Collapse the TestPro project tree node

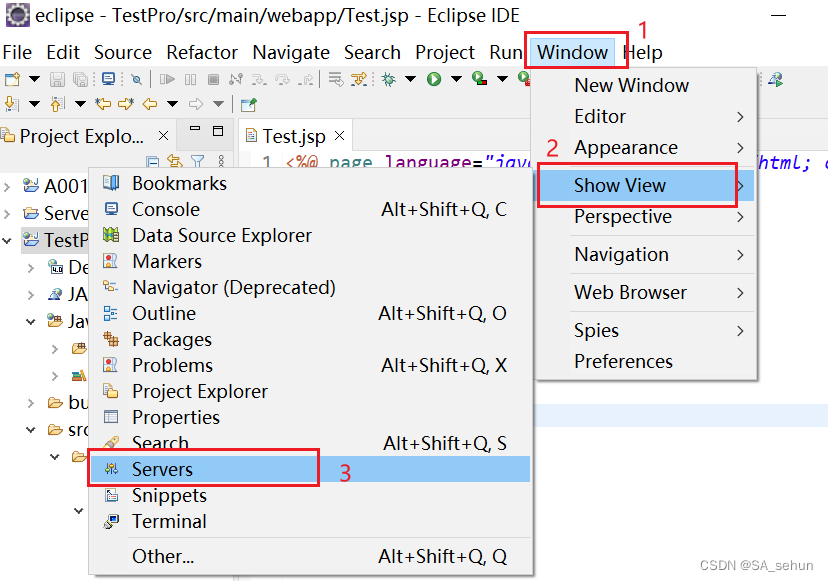[x=8, y=240]
